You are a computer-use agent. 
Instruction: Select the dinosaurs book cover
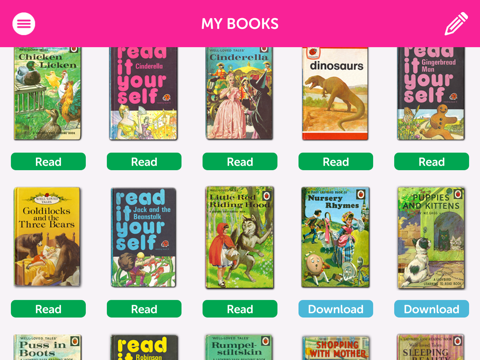pos(335,93)
